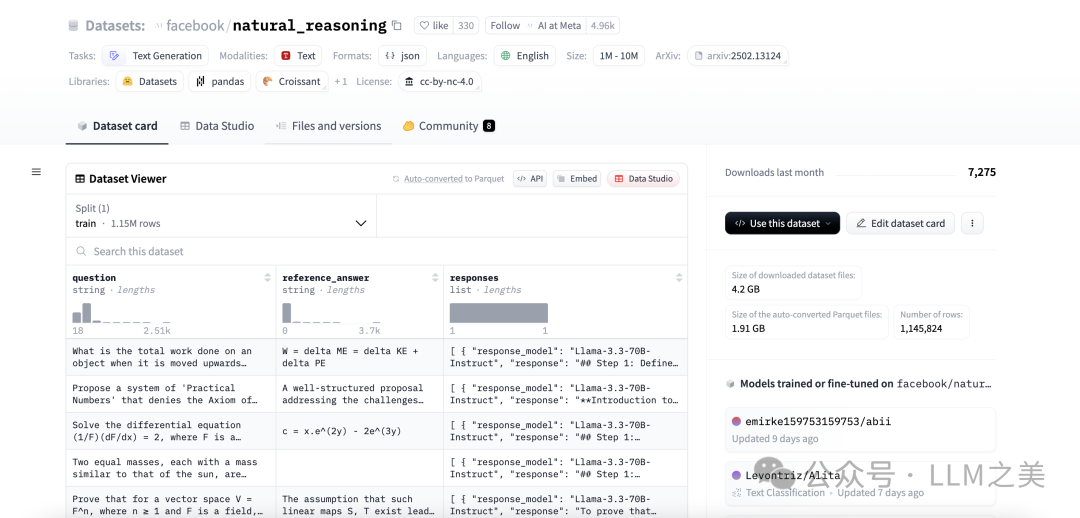
Task: Select the json format tag
Action: [x=403, y=56]
